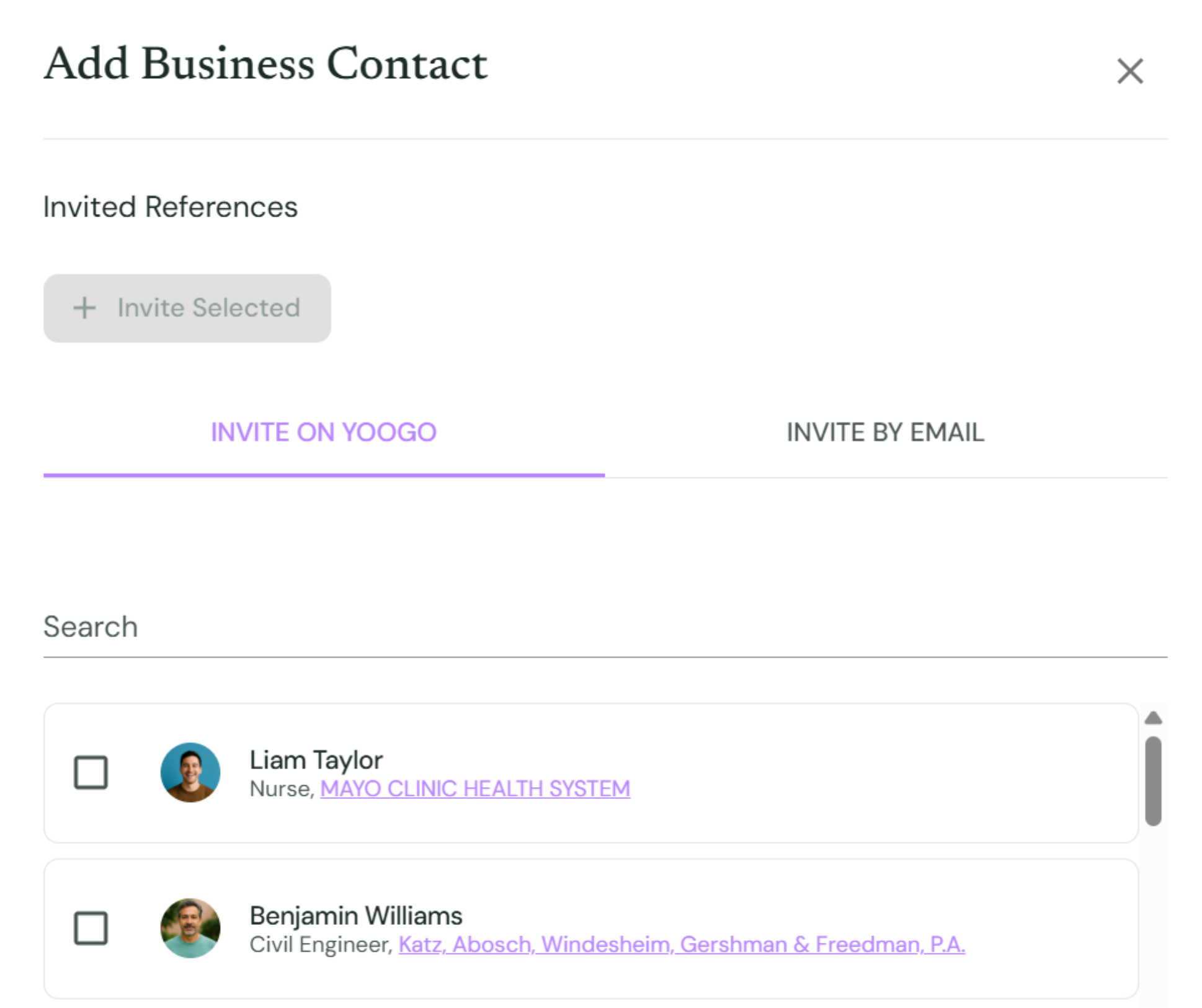This screenshot has width=1202, height=1008.
Task: Check the box next to Benjamin Williams
Action: point(91,928)
